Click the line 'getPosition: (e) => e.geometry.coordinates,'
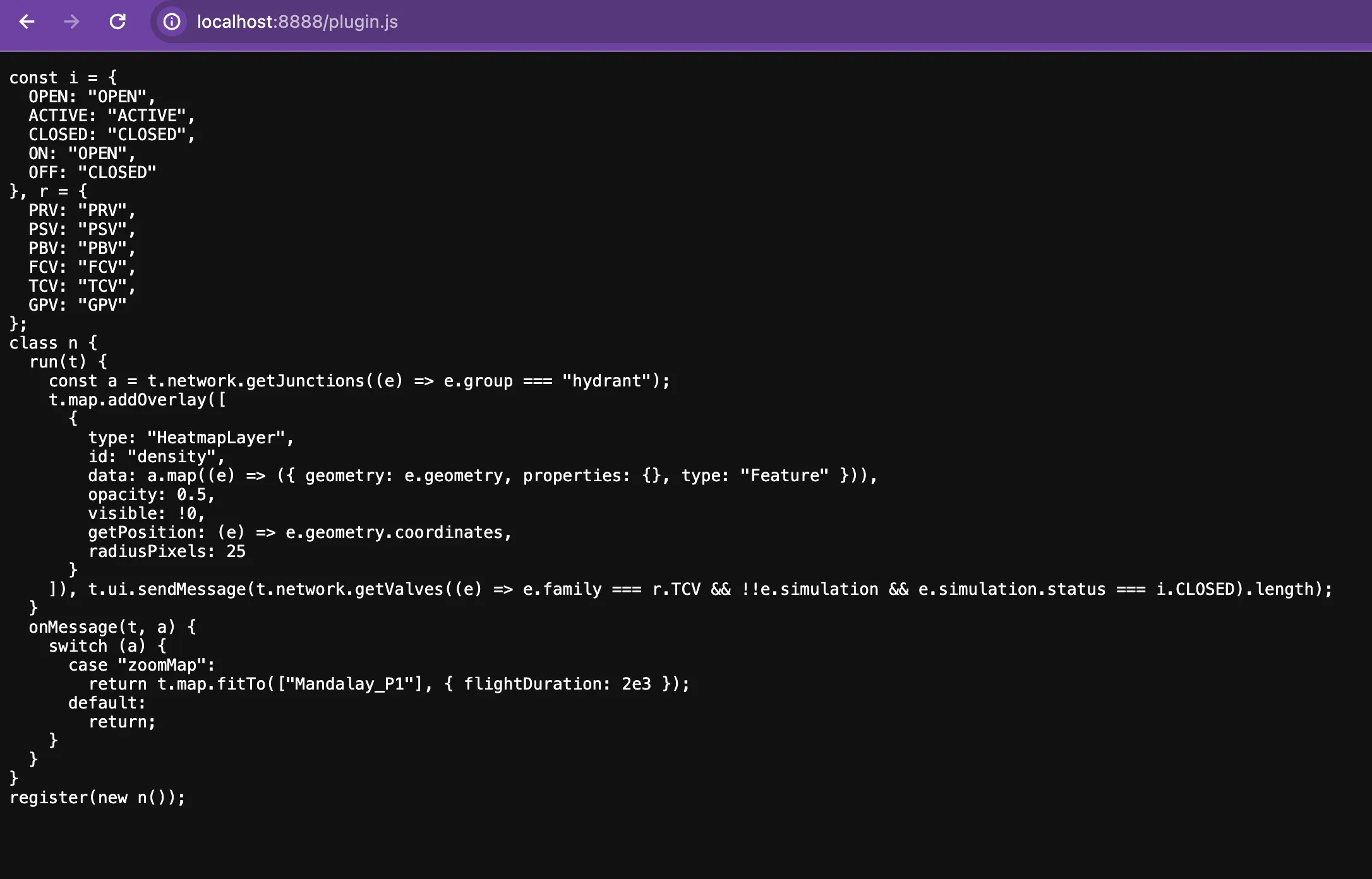The image size is (1372, 879). (x=300, y=532)
